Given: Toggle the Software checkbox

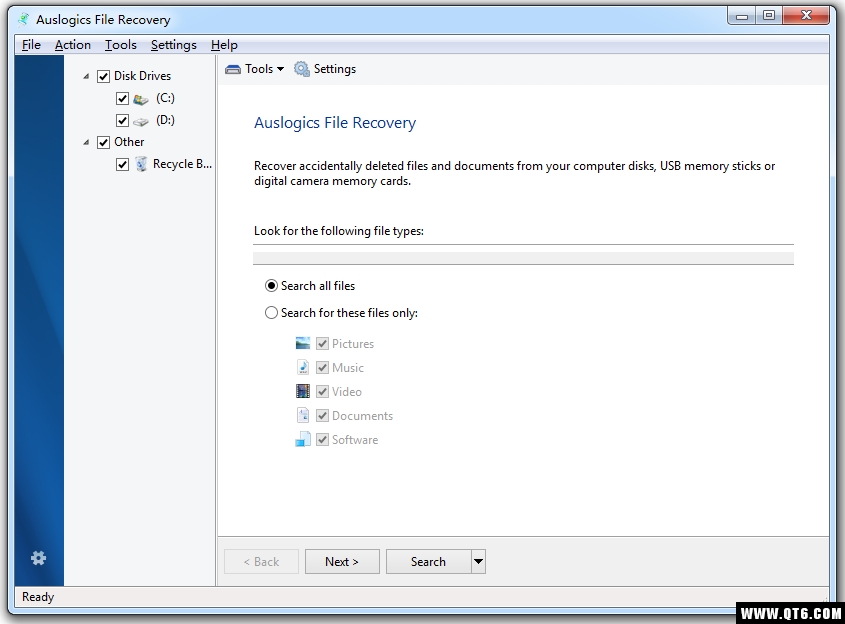Looking at the screenshot, I should [x=322, y=439].
